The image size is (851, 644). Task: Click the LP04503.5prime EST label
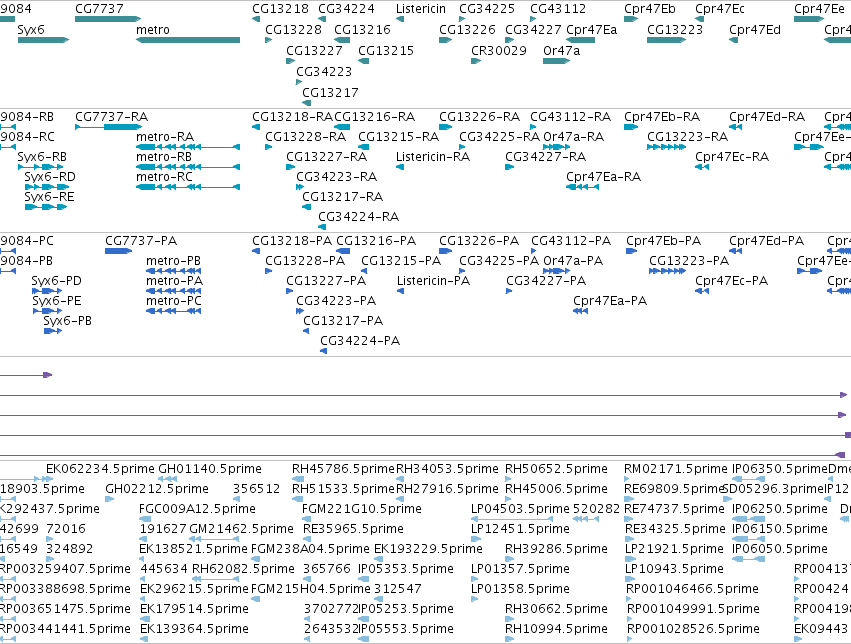[520, 509]
